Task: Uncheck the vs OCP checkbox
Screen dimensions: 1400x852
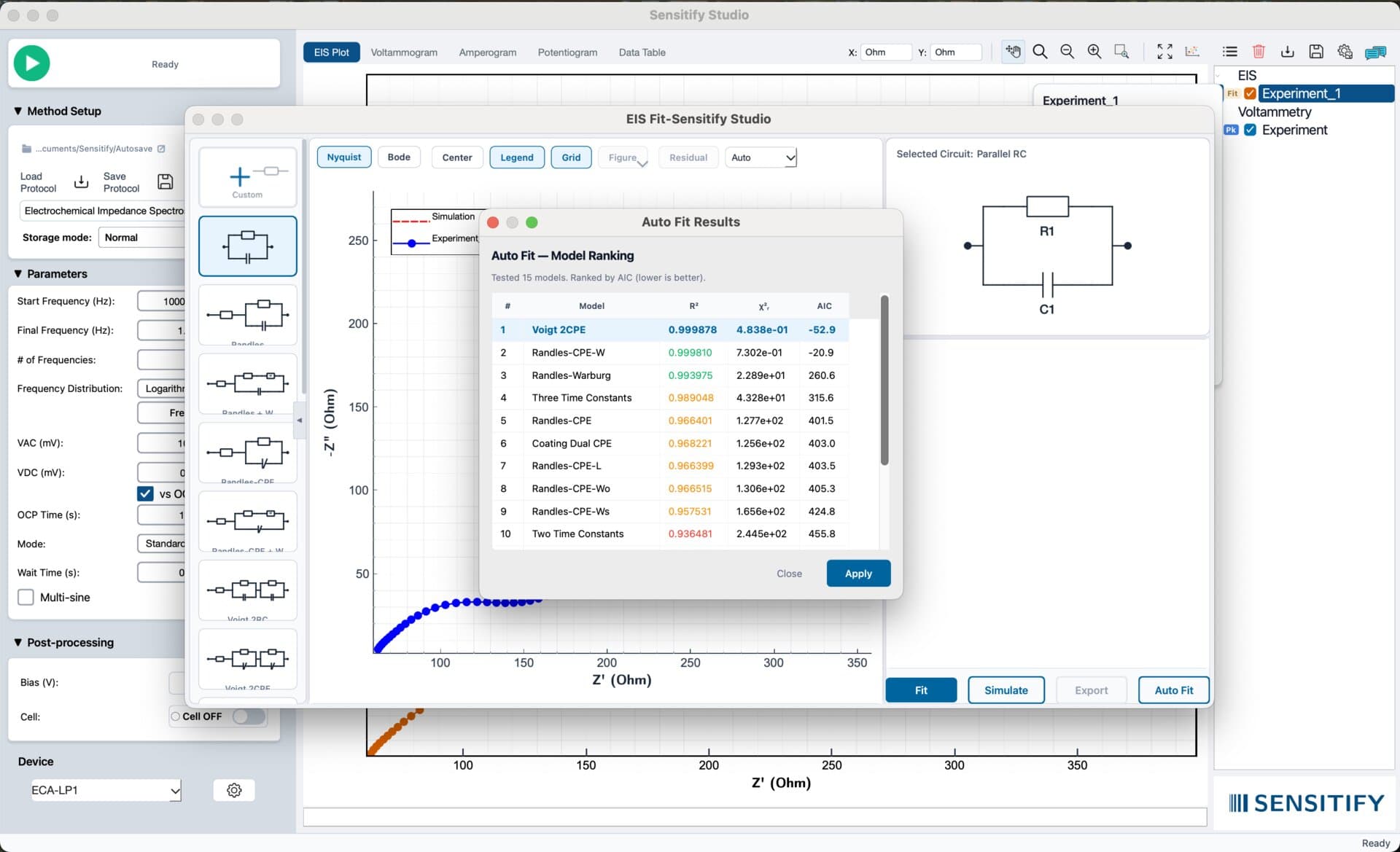Action: click(x=145, y=493)
